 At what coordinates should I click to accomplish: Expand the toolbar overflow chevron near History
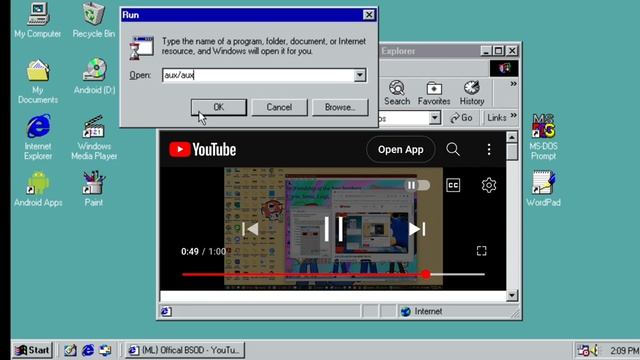coord(513,84)
